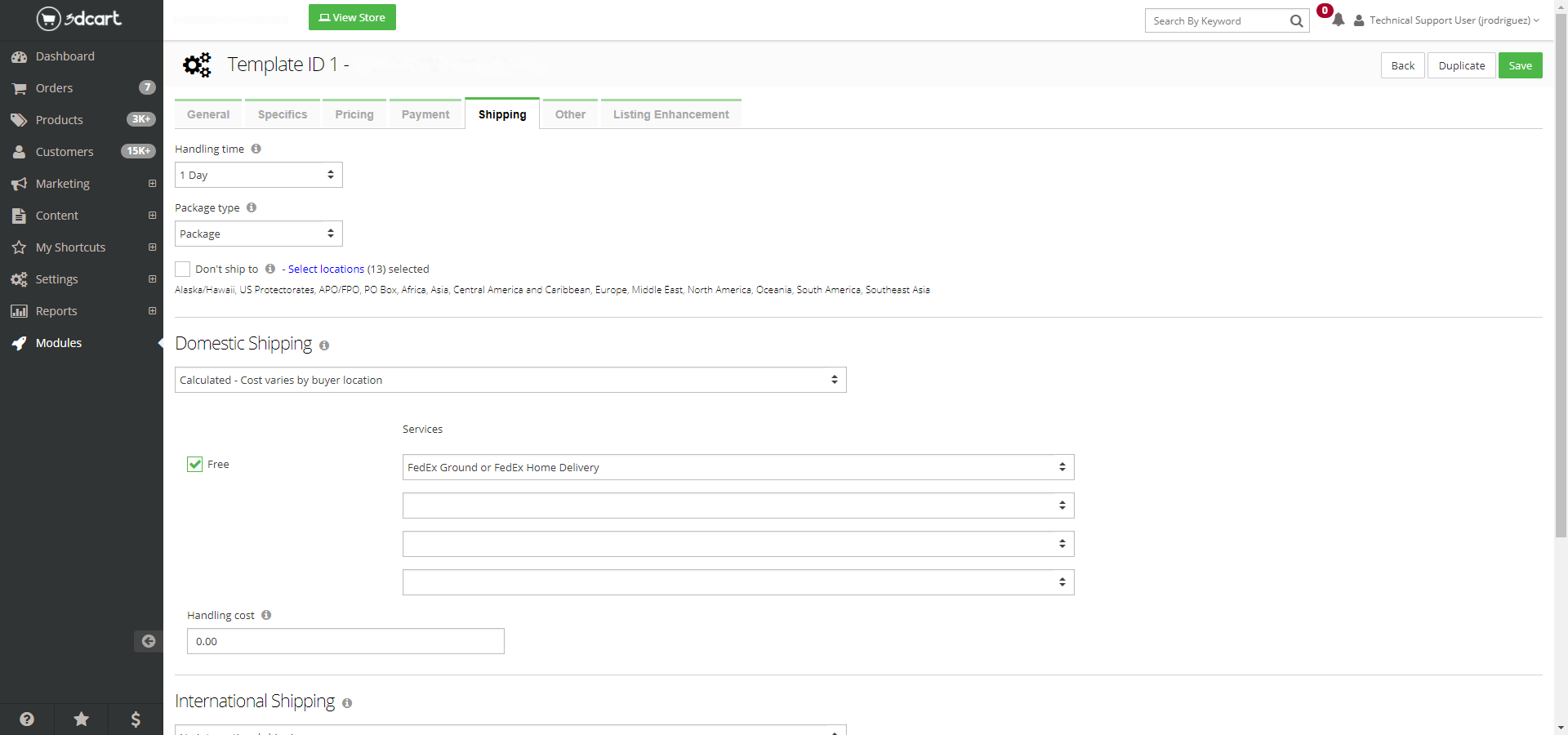The height and width of the screenshot is (735, 1568).
Task: Click the notification bell icon
Action: (x=1338, y=20)
